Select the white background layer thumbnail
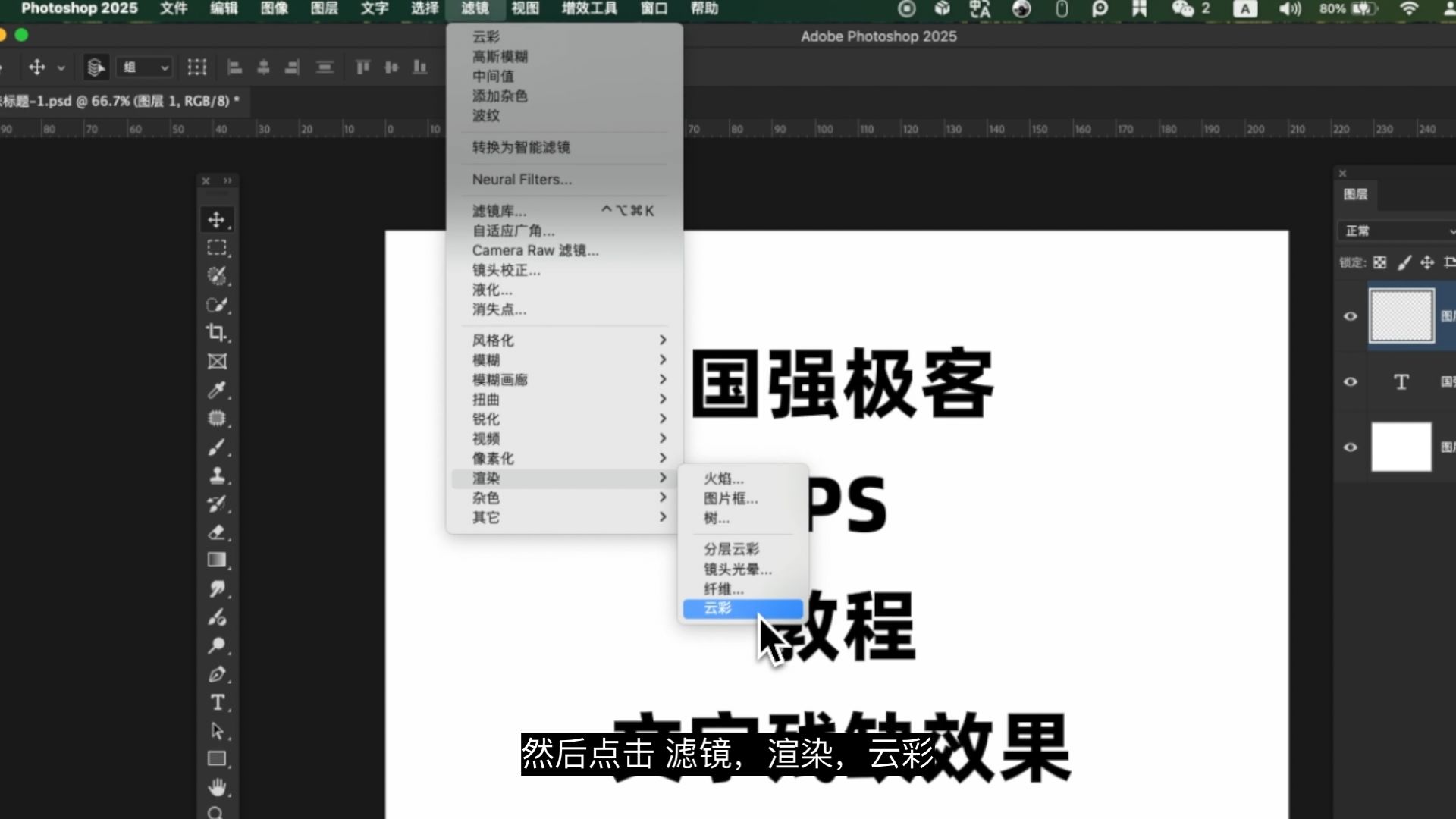This screenshot has width=1456, height=819. tap(1401, 447)
